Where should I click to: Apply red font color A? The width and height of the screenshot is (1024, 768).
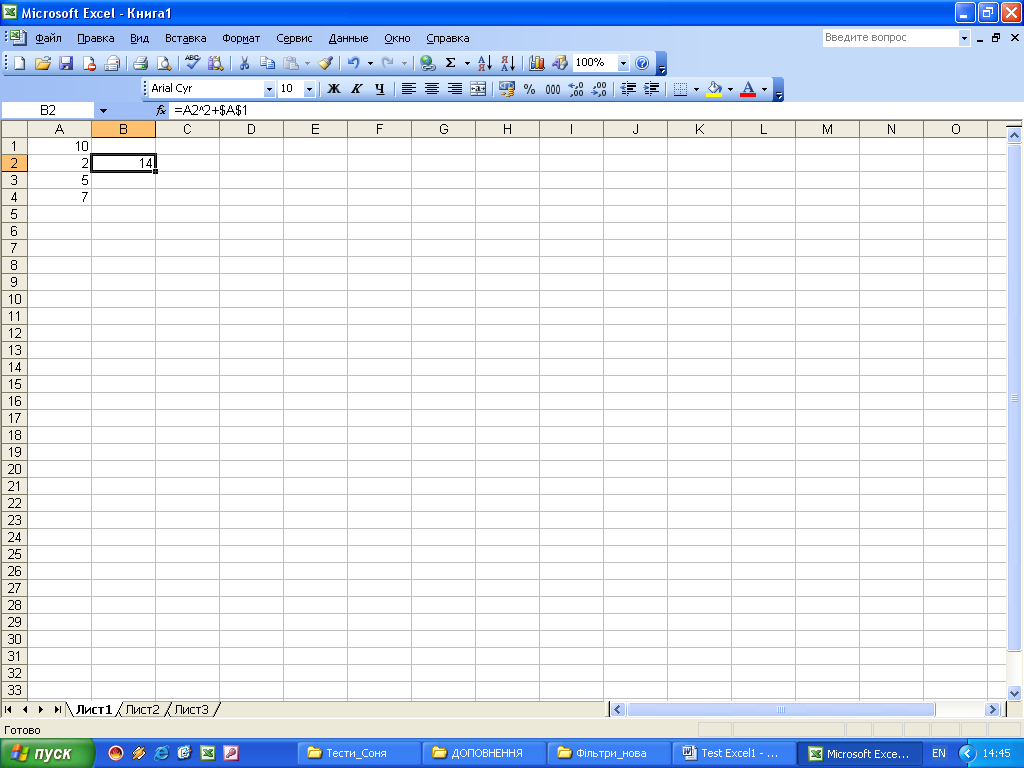coord(748,89)
